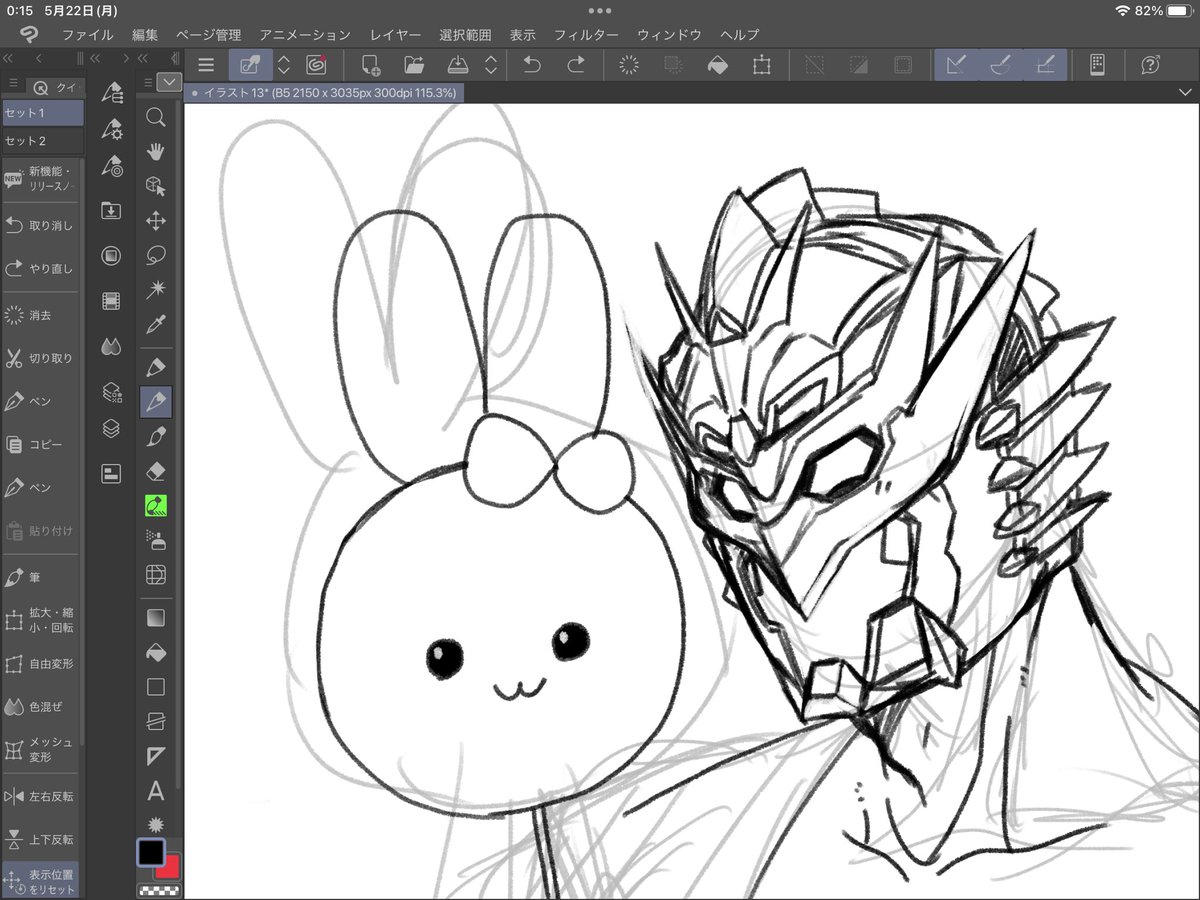Undo with the command bar arrow

coord(533,66)
